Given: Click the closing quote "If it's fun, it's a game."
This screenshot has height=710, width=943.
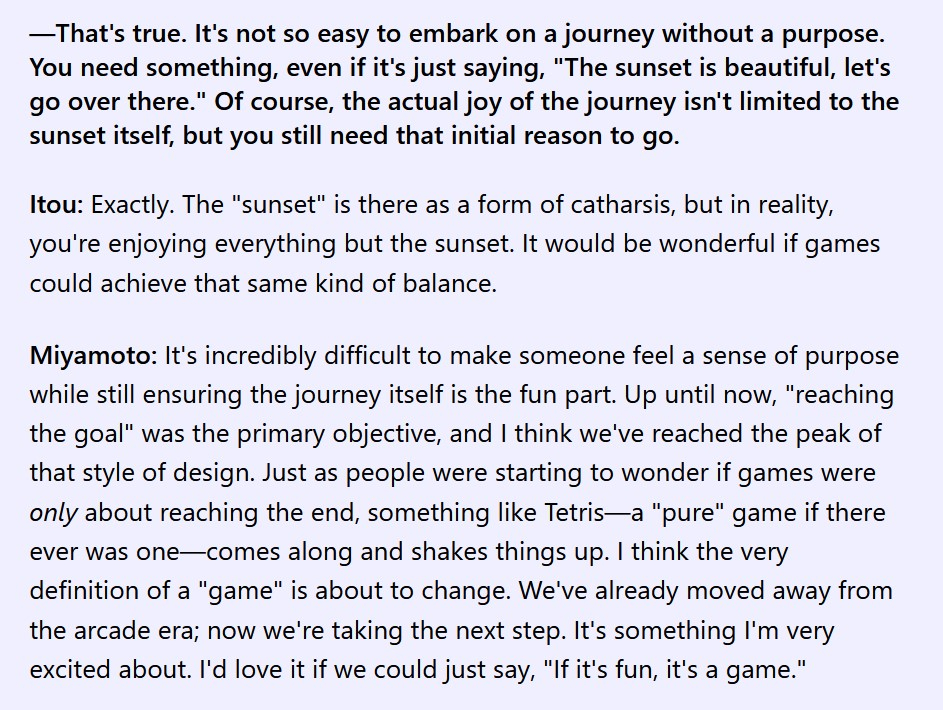Looking at the screenshot, I should coord(675,670).
